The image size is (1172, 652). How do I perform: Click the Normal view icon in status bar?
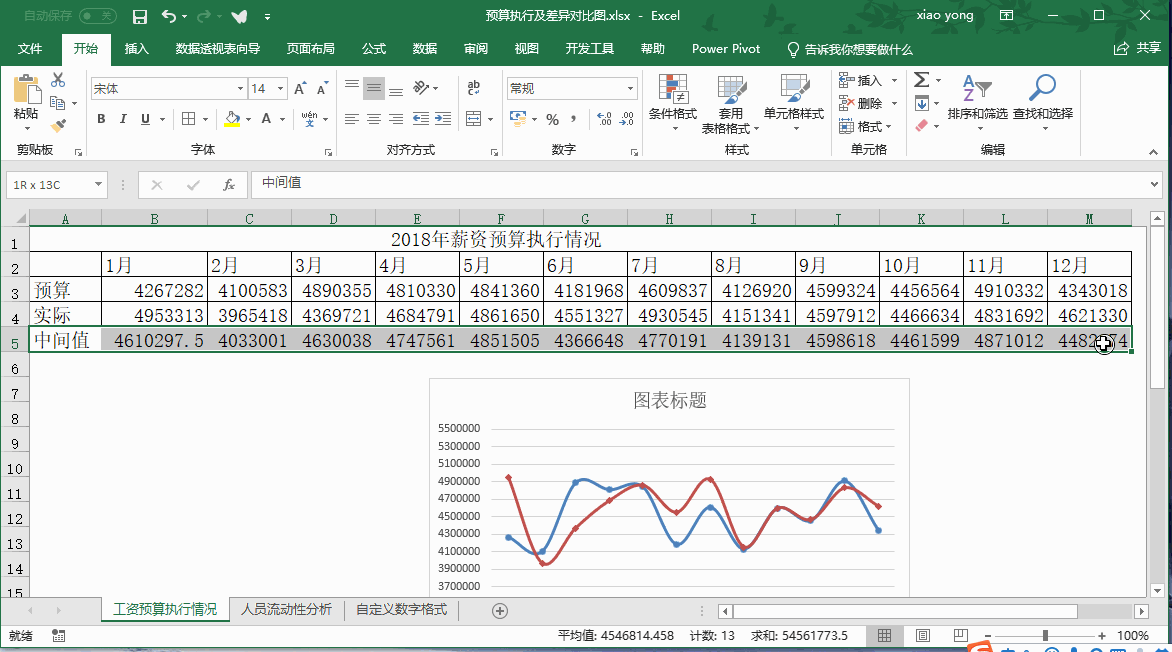[884, 636]
